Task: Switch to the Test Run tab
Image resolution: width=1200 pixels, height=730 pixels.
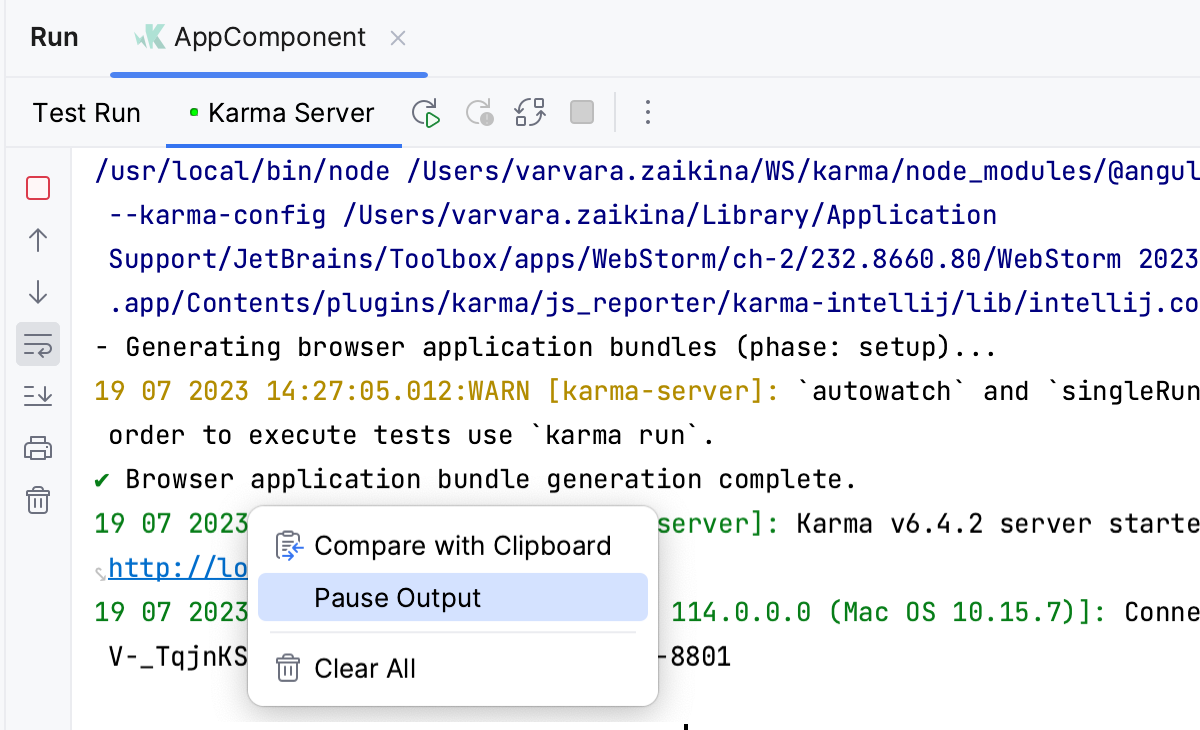Action: [x=87, y=113]
